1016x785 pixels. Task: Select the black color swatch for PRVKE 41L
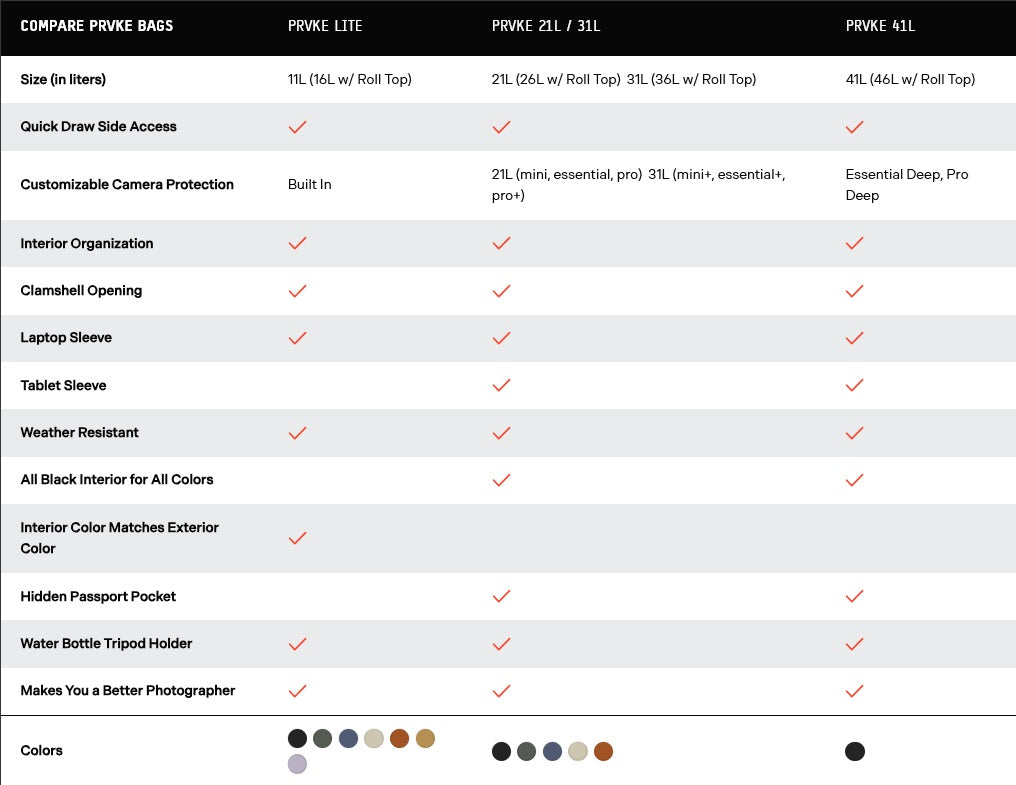[855, 751]
